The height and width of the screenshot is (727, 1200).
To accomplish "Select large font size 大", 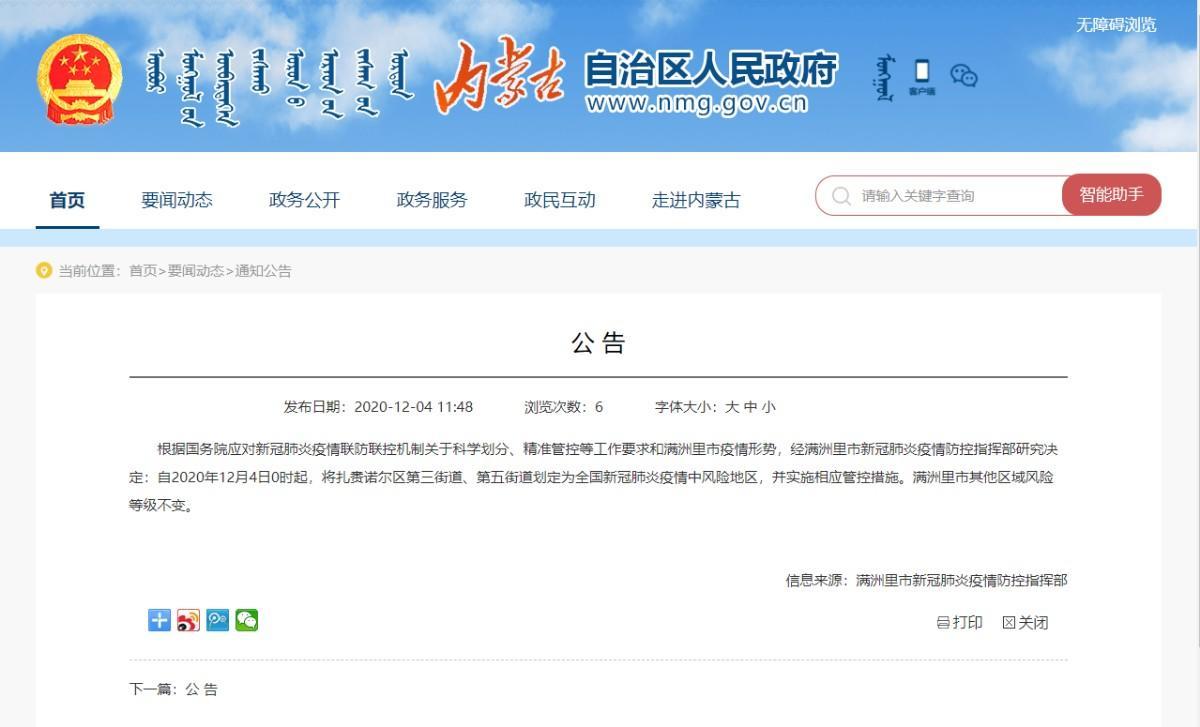I will coord(731,407).
